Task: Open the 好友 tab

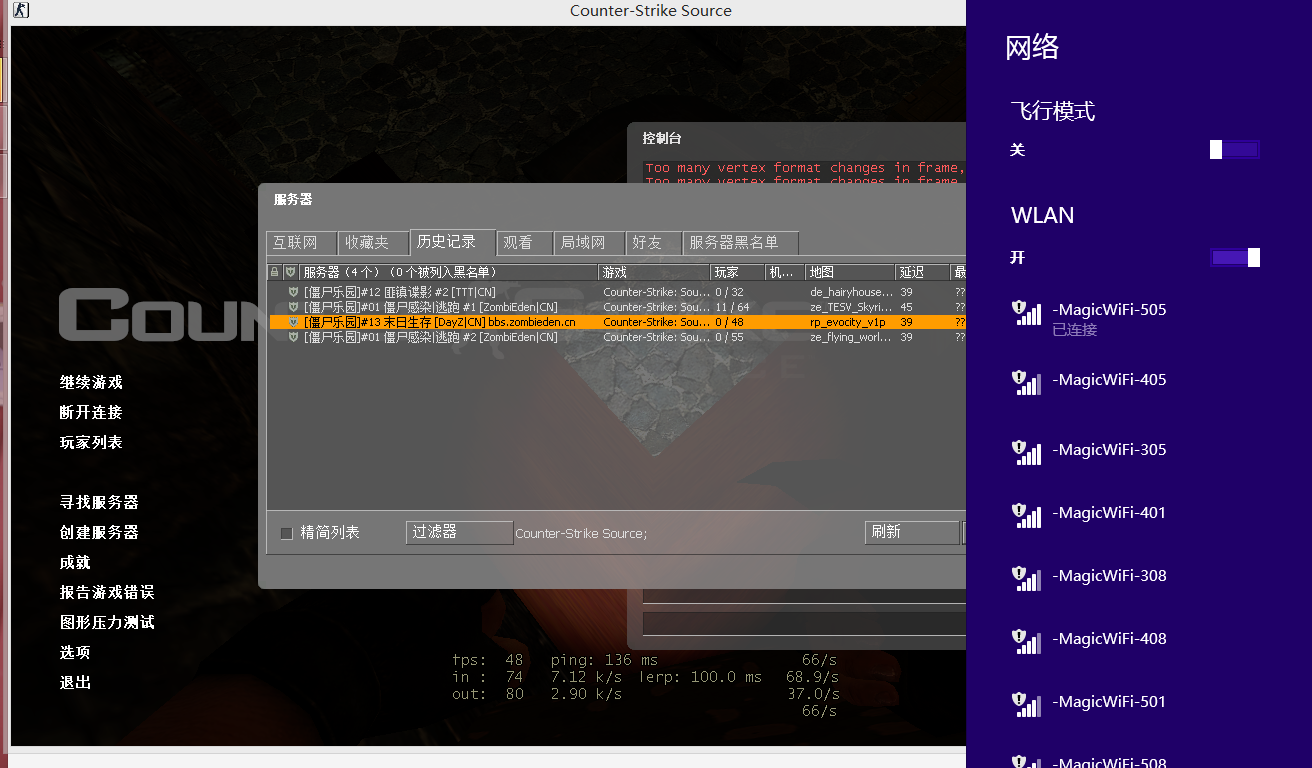Action: pos(652,243)
